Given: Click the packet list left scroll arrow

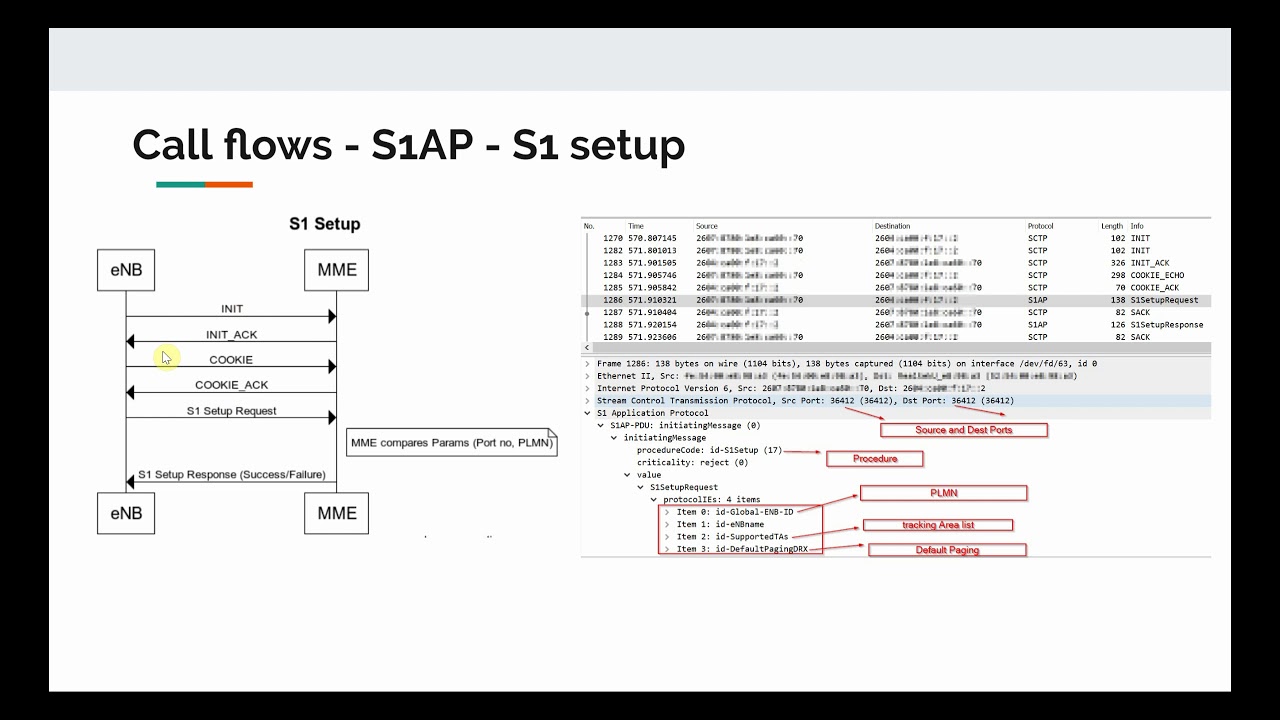Looking at the screenshot, I should [x=587, y=348].
